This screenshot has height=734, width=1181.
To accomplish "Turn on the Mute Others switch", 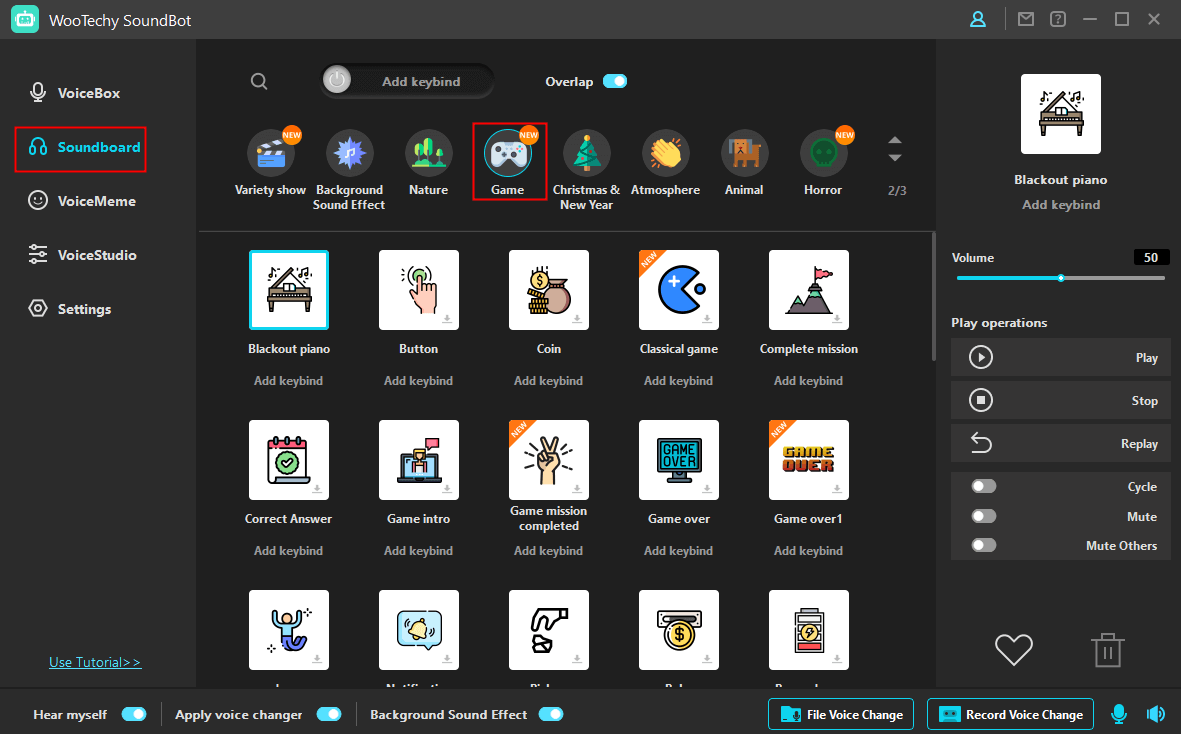I will pos(984,546).
